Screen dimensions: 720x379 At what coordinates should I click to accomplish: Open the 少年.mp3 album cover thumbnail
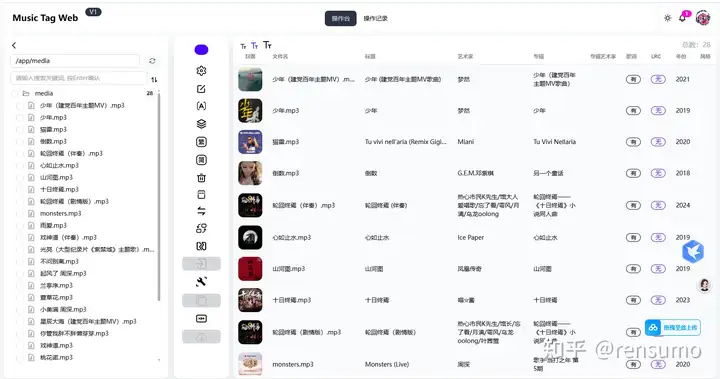point(250,111)
